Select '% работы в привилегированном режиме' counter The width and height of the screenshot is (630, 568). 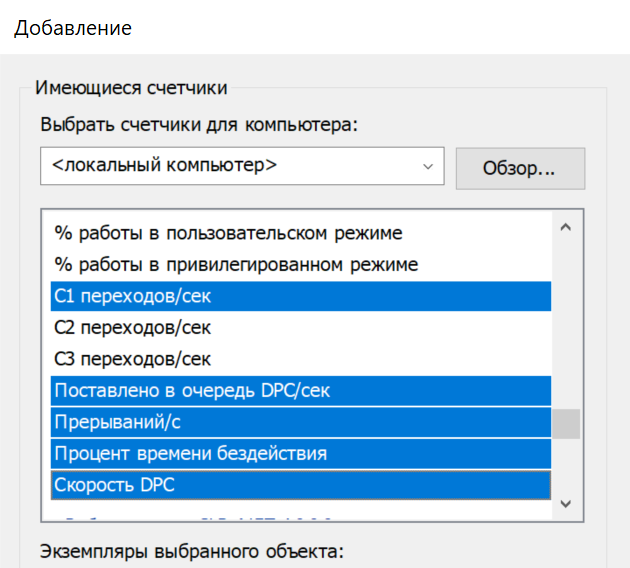tap(235, 265)
